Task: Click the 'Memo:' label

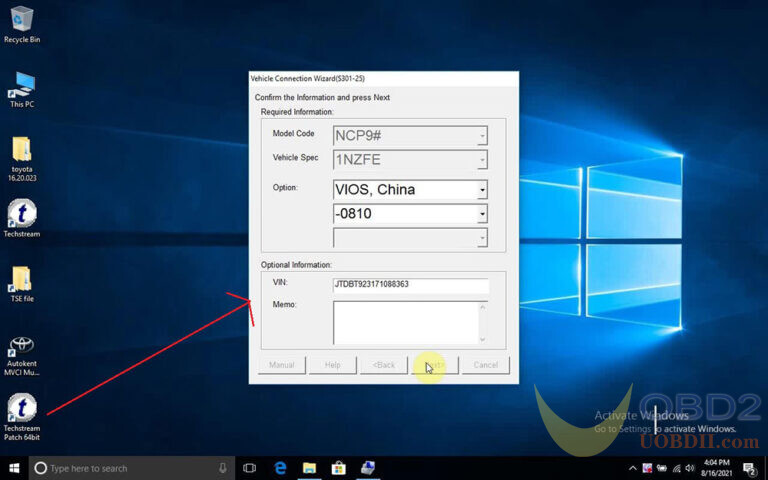Action: coord(284,304)
